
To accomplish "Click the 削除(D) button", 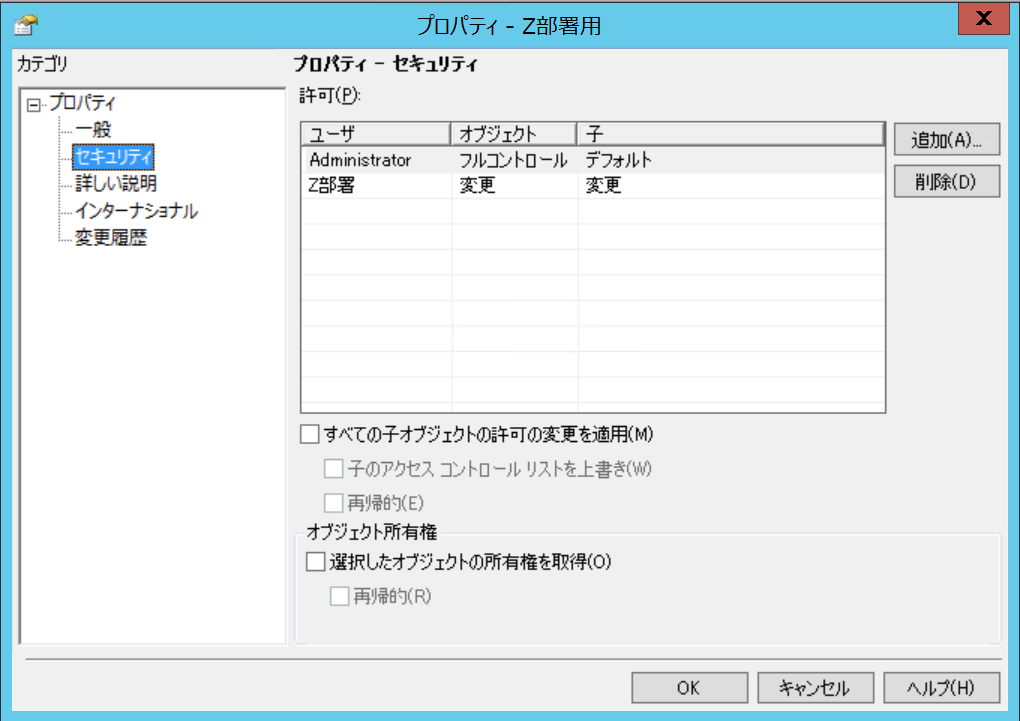I will [946, 182].
